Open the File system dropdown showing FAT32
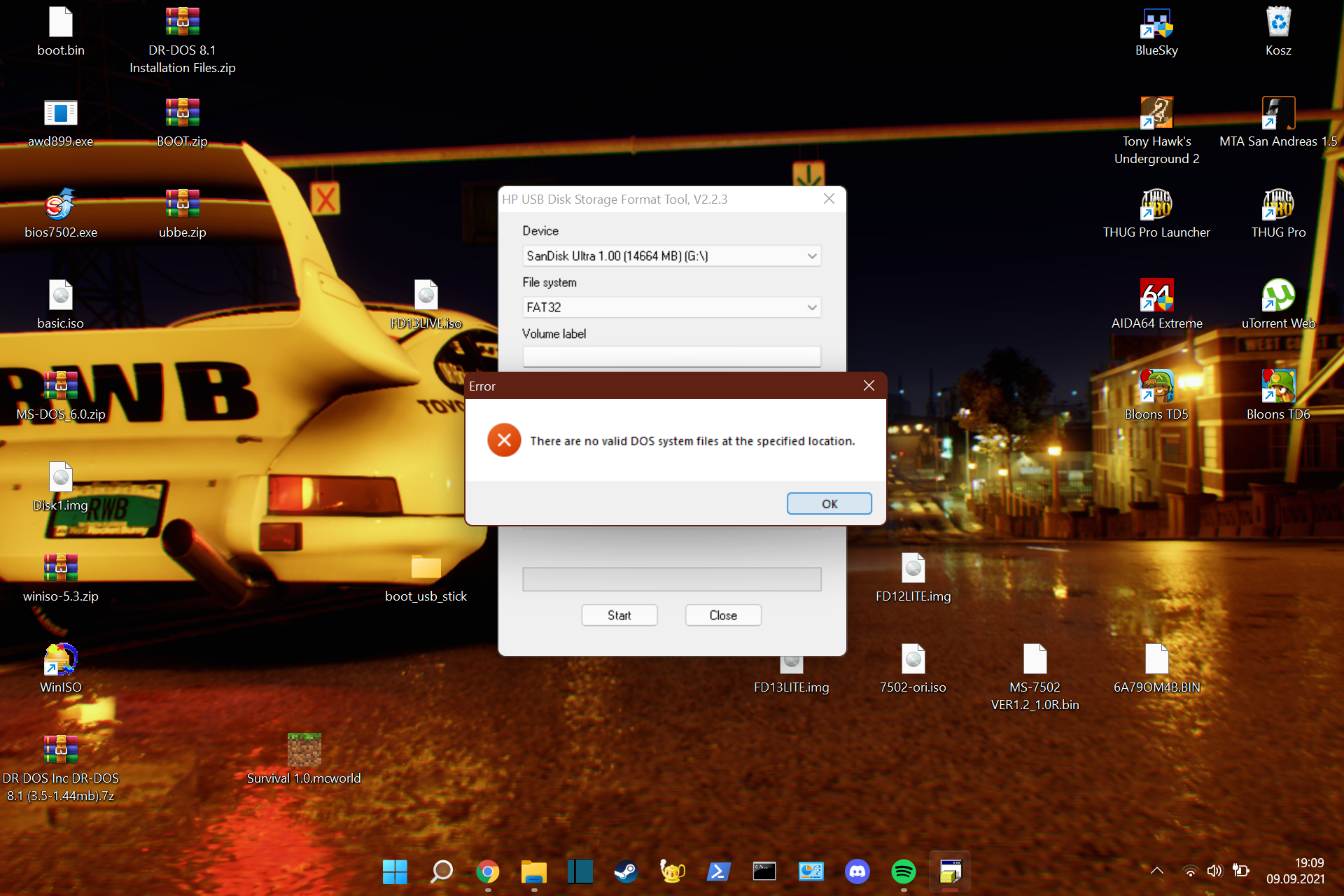1344x896 pixels. point(672,307)
